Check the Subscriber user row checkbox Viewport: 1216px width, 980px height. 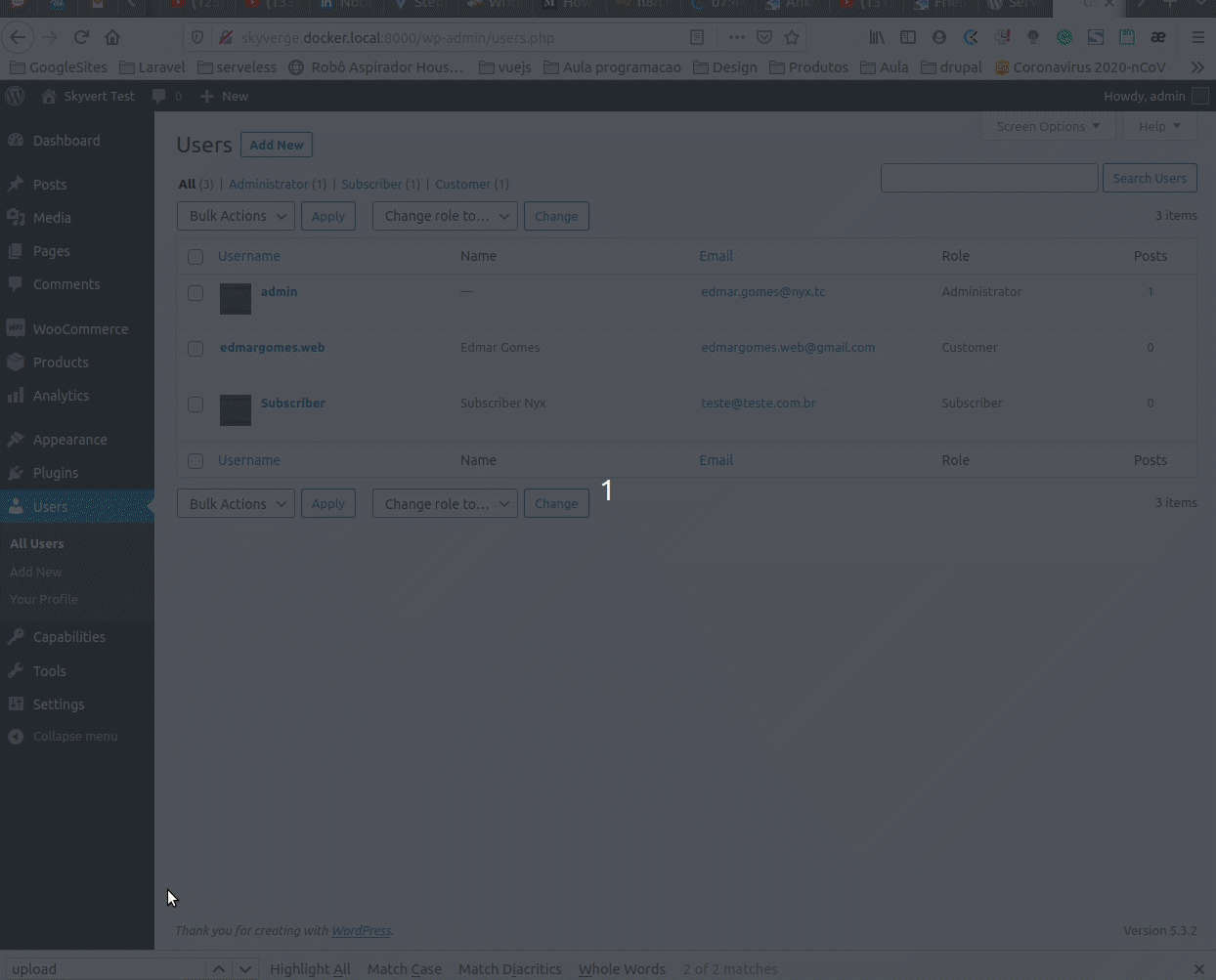[x=195, y=405]
